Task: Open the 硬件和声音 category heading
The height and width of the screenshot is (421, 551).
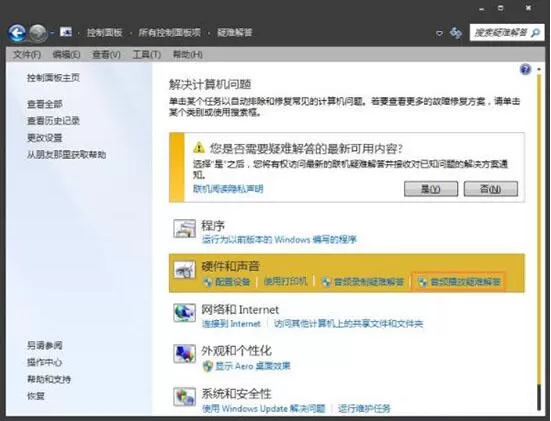Action: click(230, 266)
